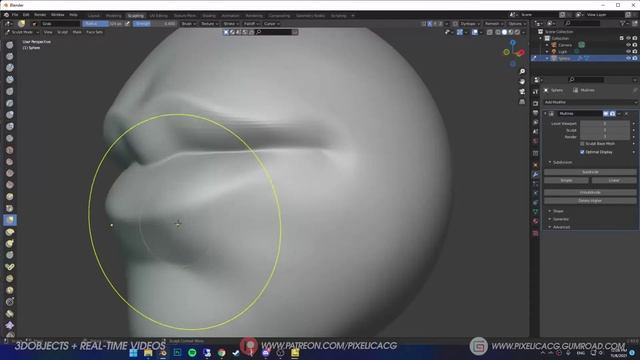Toggle X axis symmetry in header
640x360 pixels.
(x=429, y=24)
